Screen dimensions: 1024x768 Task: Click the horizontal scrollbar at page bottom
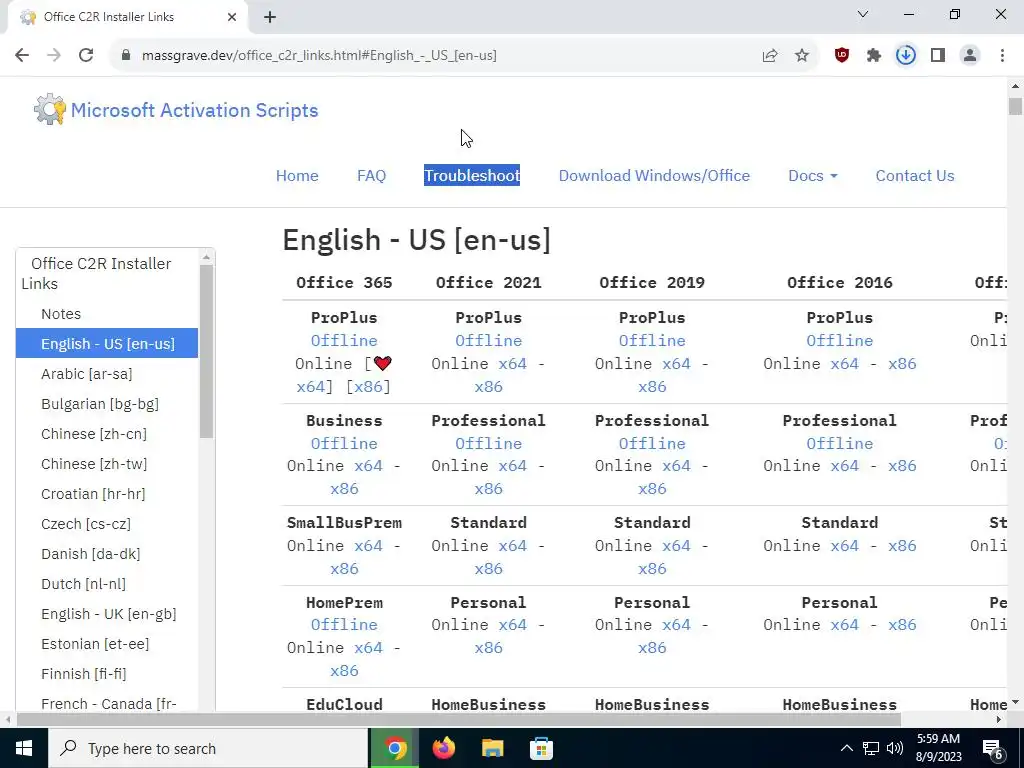pos(458,719)
